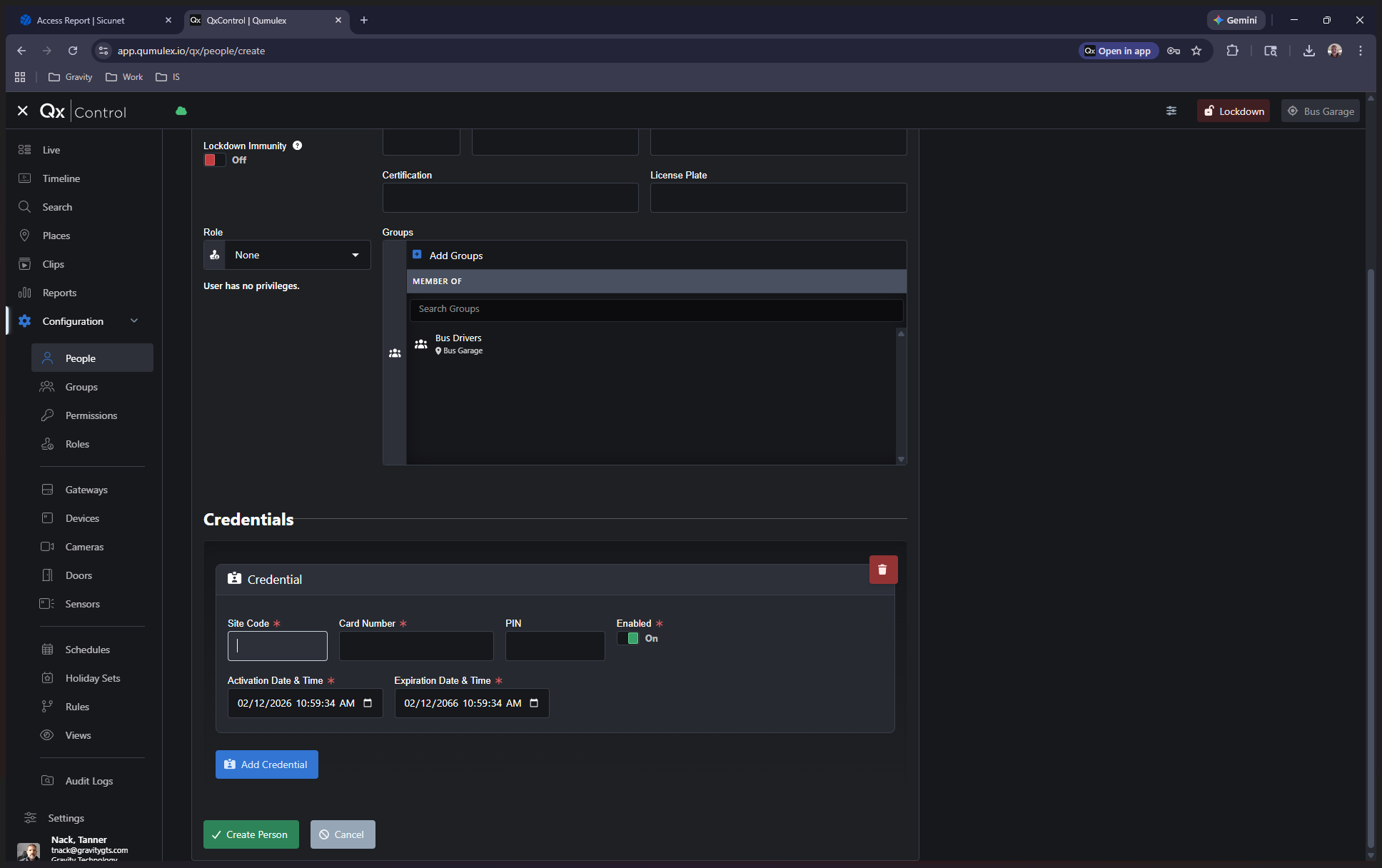The width and height of the screenshot is (1382, 868).
Task: Open Activation Date calendar picker icon
Action: tap(368, 703)
